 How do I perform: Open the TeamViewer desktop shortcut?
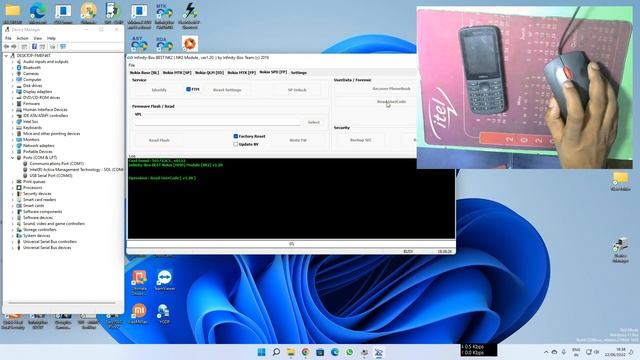pyautogui.click(x=164, y=280)
